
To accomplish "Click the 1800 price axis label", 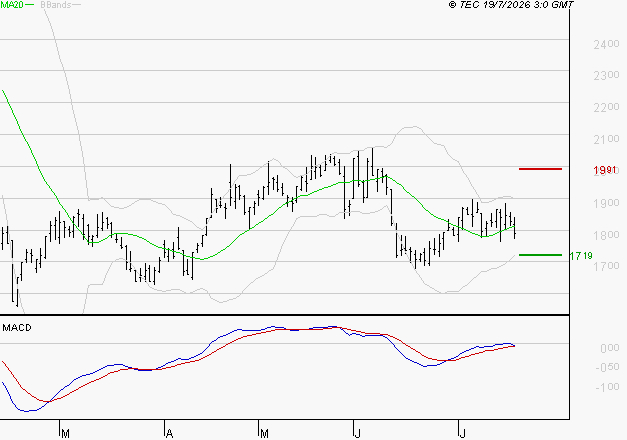I will click(x=606, y=235).
